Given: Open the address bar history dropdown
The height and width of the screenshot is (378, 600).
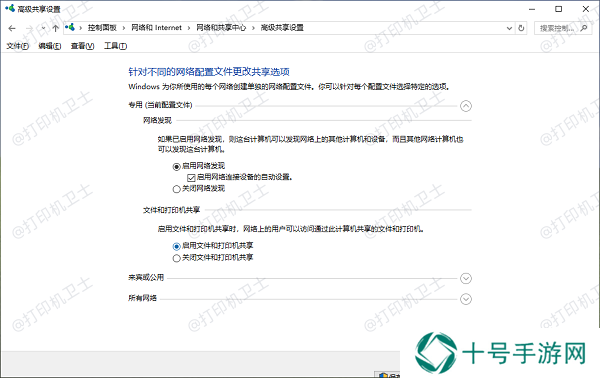Looking at the screenshot, I should point(509,28).
